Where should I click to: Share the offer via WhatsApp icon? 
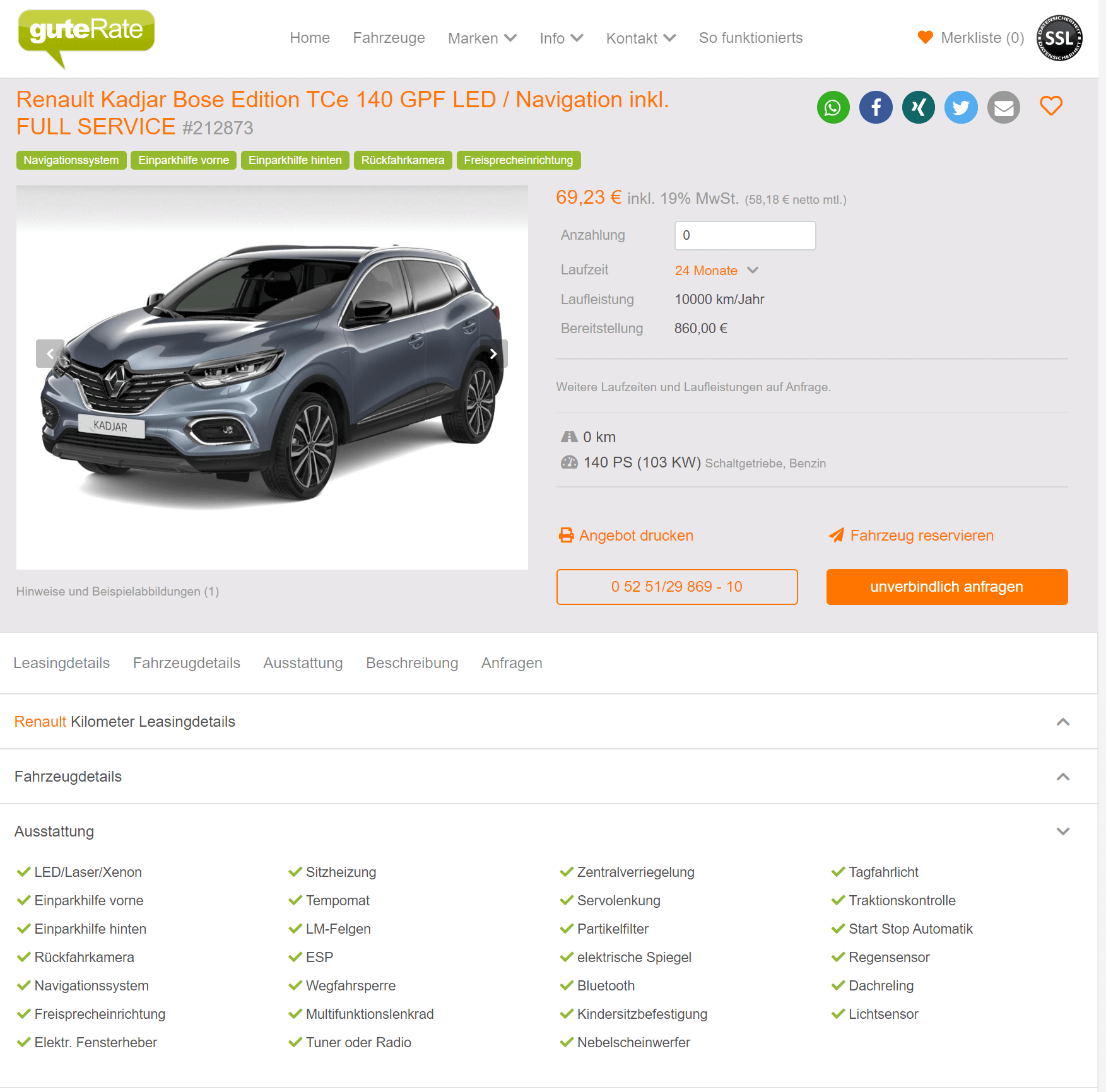pyautogui.click(x=833, y=107)
